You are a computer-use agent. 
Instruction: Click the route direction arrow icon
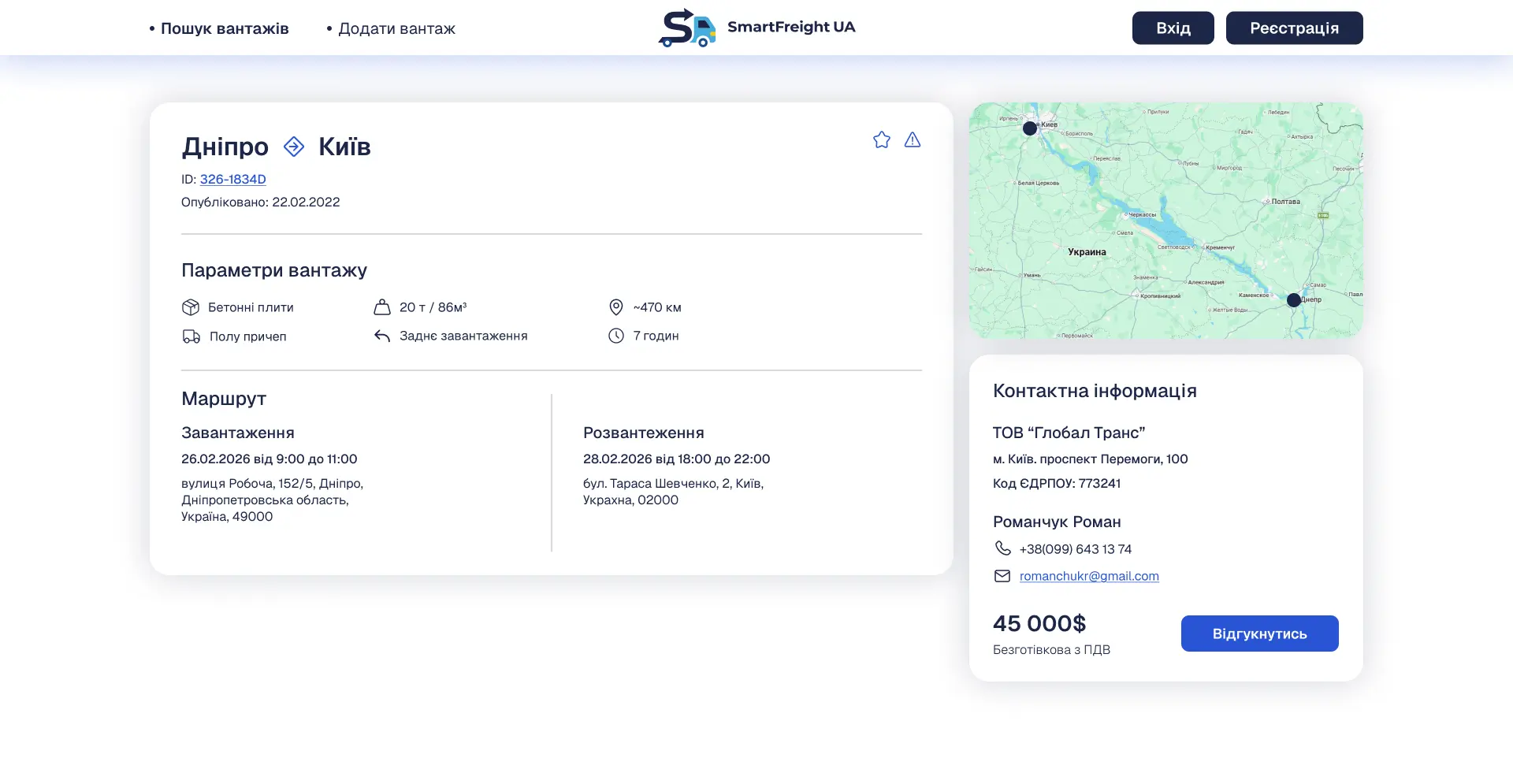pyautogui.click(x=292, y=147)
